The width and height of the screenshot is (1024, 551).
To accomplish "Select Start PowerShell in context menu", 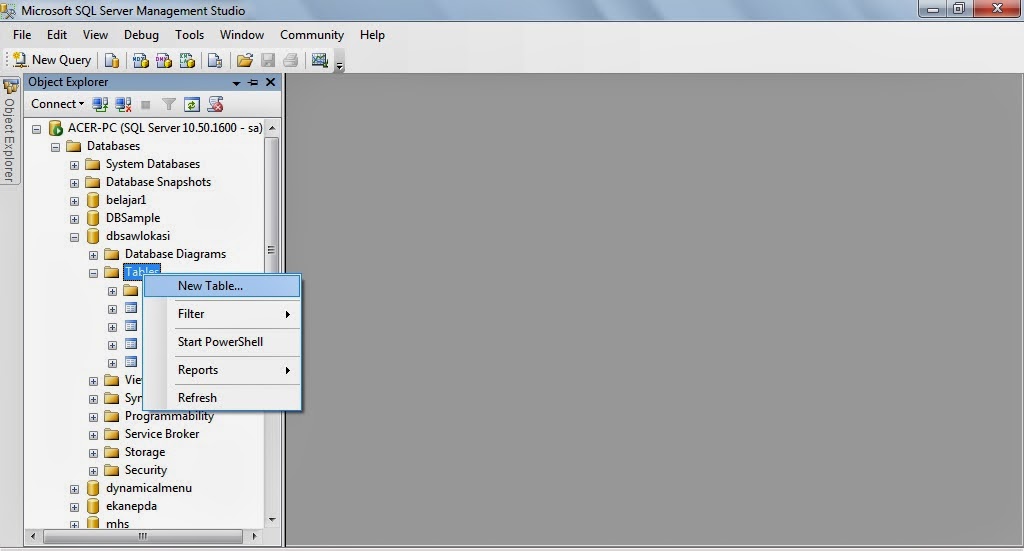I will (222, 342).
